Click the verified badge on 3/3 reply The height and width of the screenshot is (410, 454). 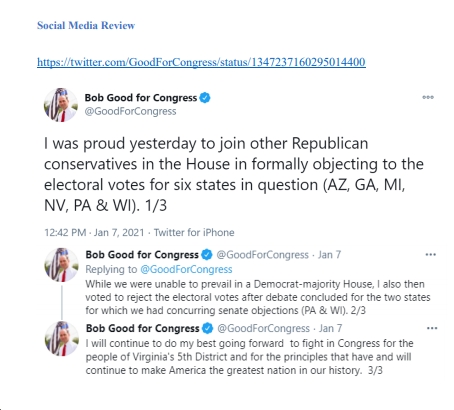click(208, 328)
